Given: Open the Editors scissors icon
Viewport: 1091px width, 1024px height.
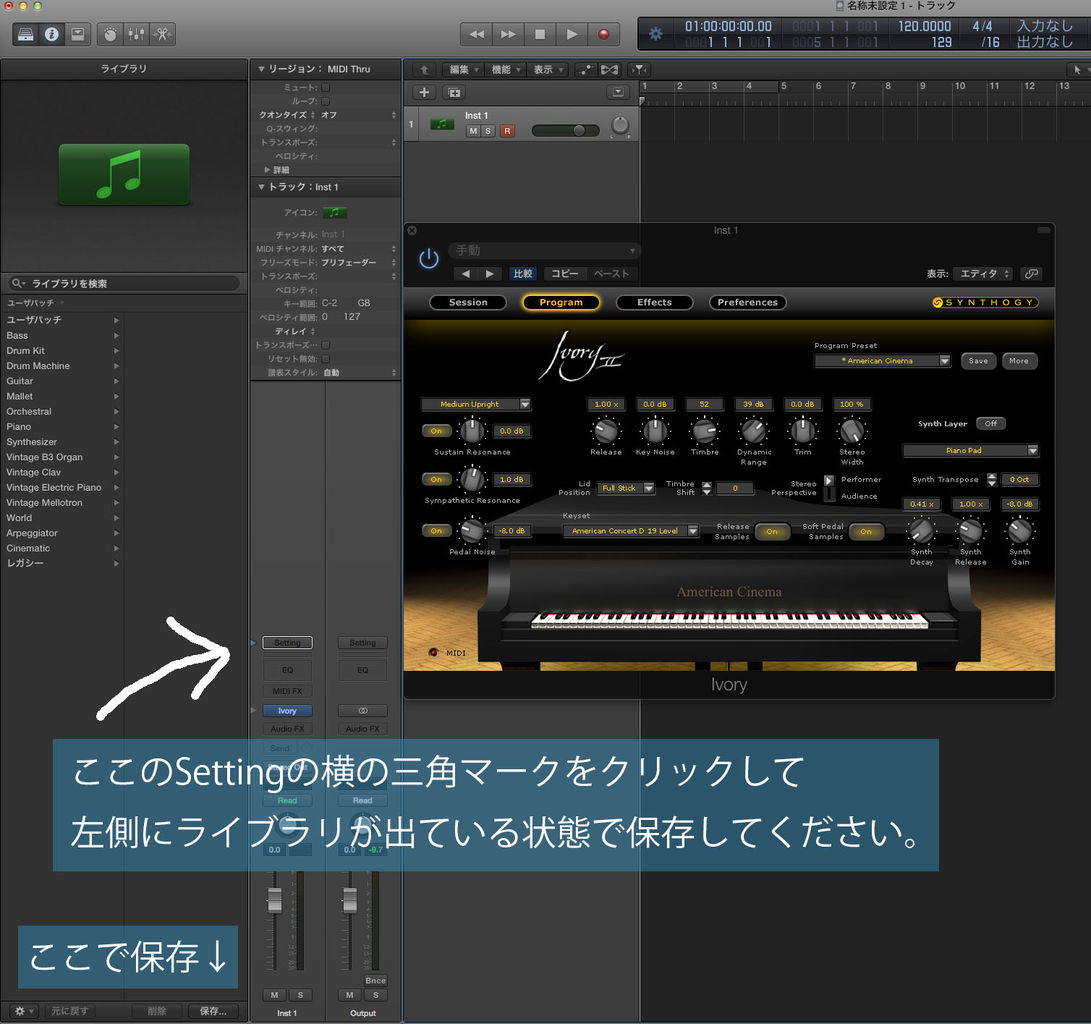Looking at the screenshot, I should tap(162, 34).
